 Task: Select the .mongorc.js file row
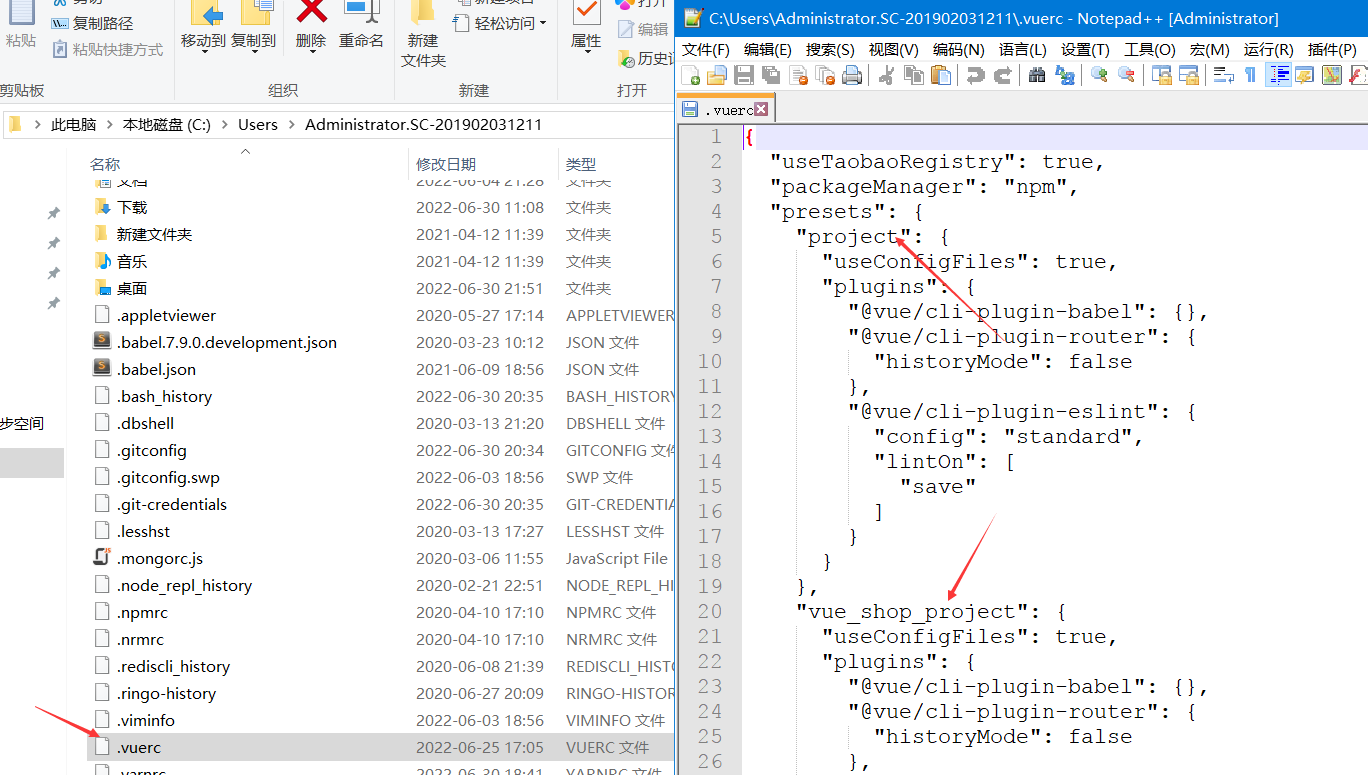(x=380, y=558)
